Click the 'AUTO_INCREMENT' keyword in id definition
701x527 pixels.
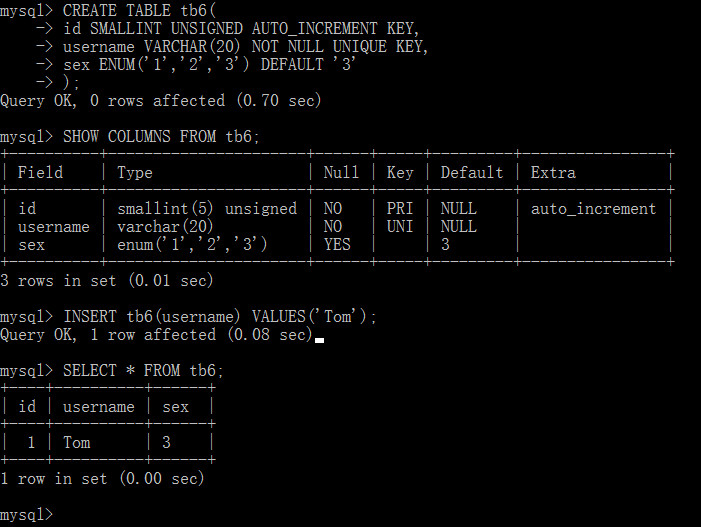[314, 29]
